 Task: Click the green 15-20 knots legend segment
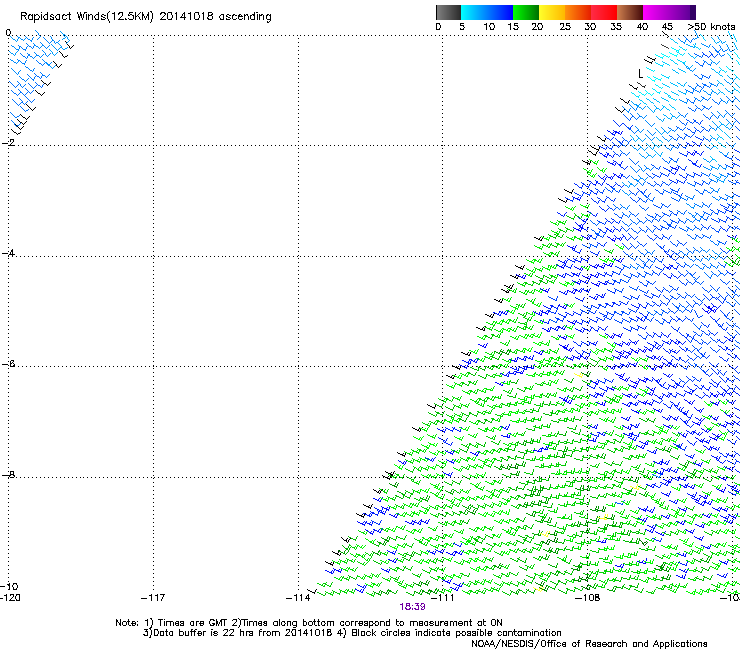[526, 12]
